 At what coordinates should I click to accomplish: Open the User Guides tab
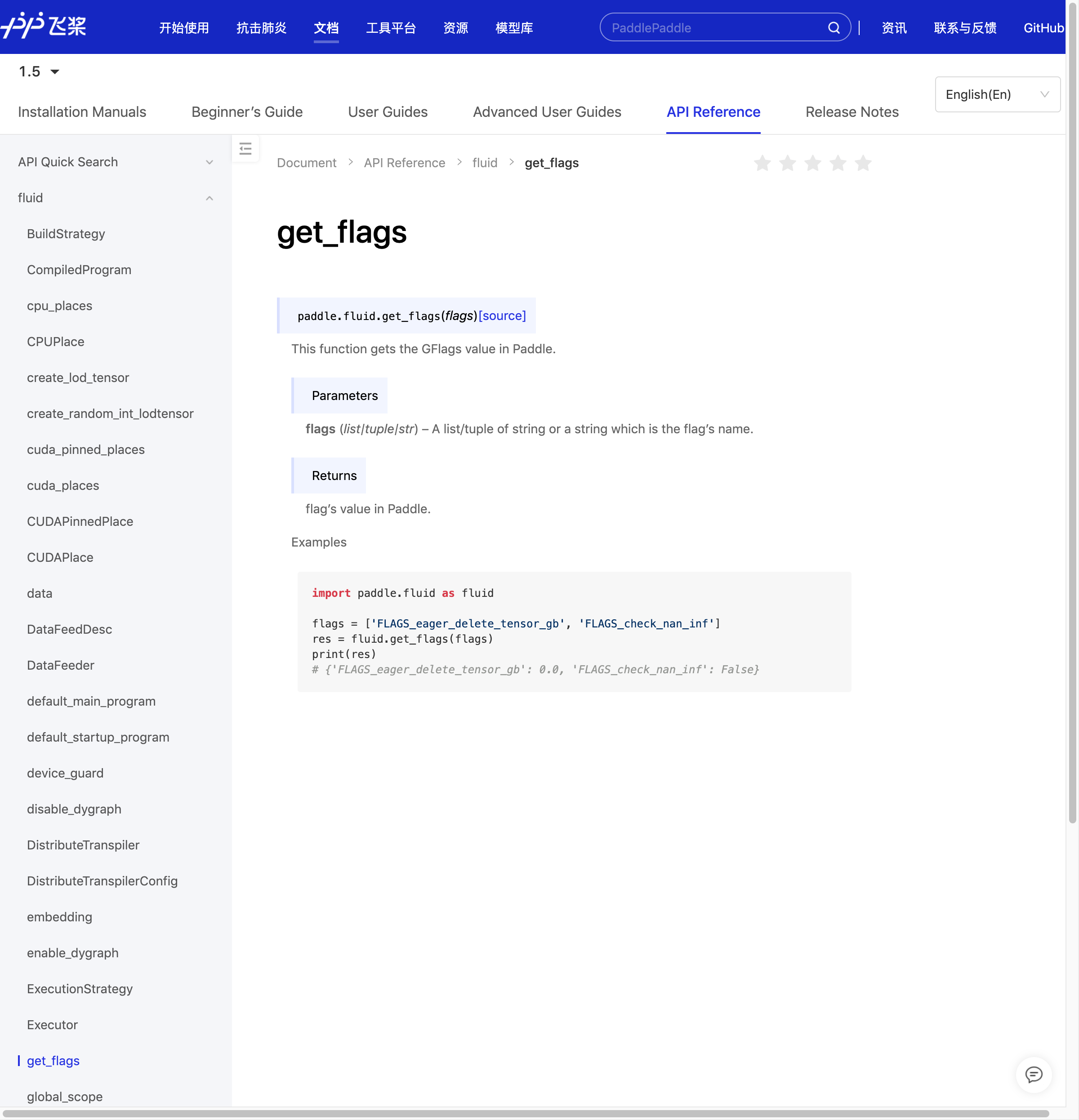388,112
